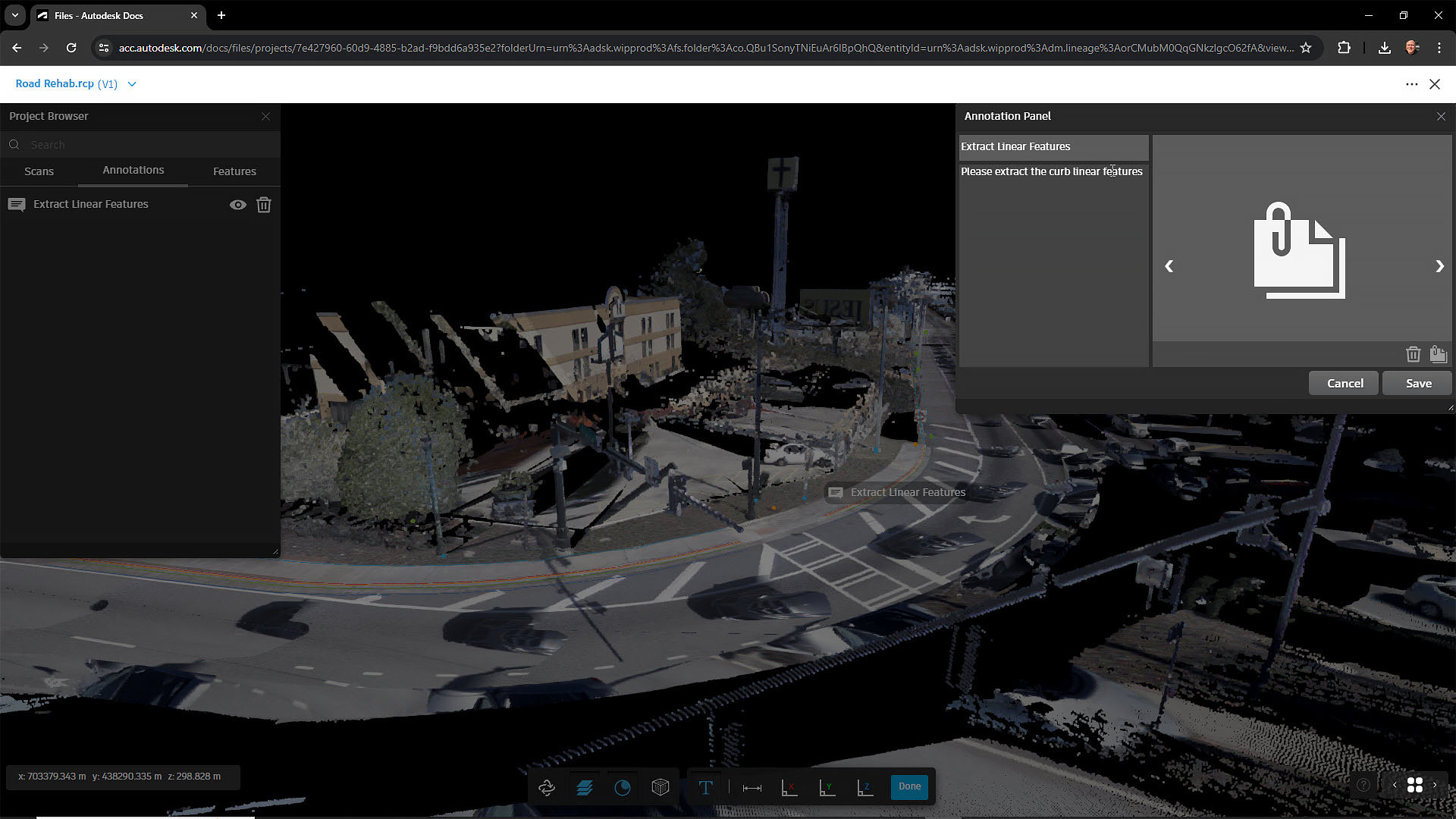Click the add attachment icon
Screen dimensions: 1456x819
click(1438, 354)
